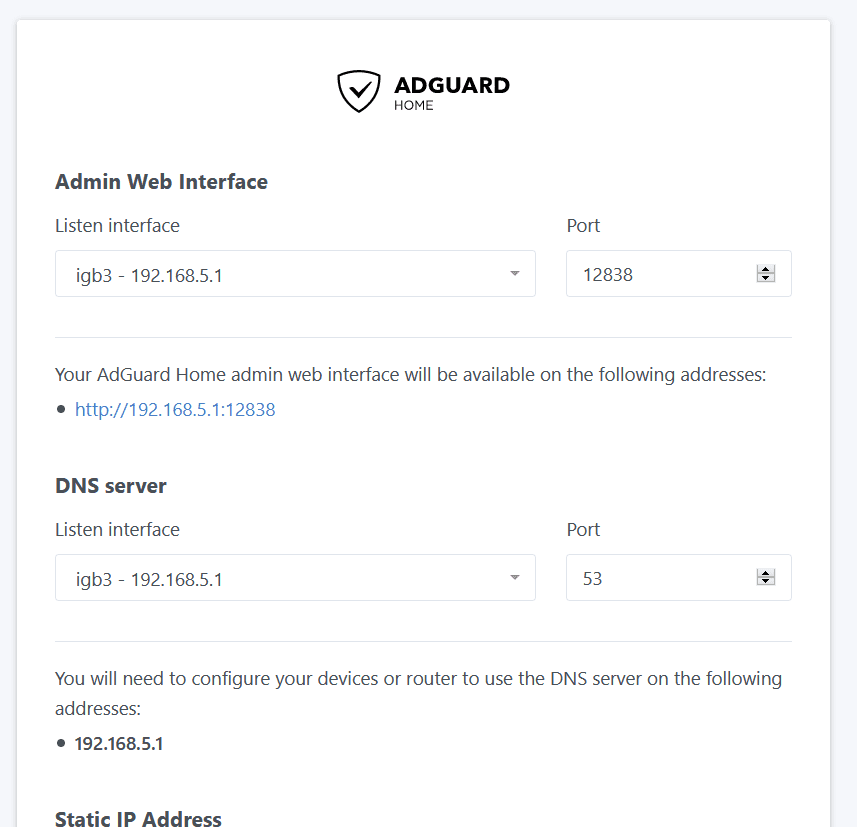
Task: Click the Static IP Address heading
Action: (138, 818)
